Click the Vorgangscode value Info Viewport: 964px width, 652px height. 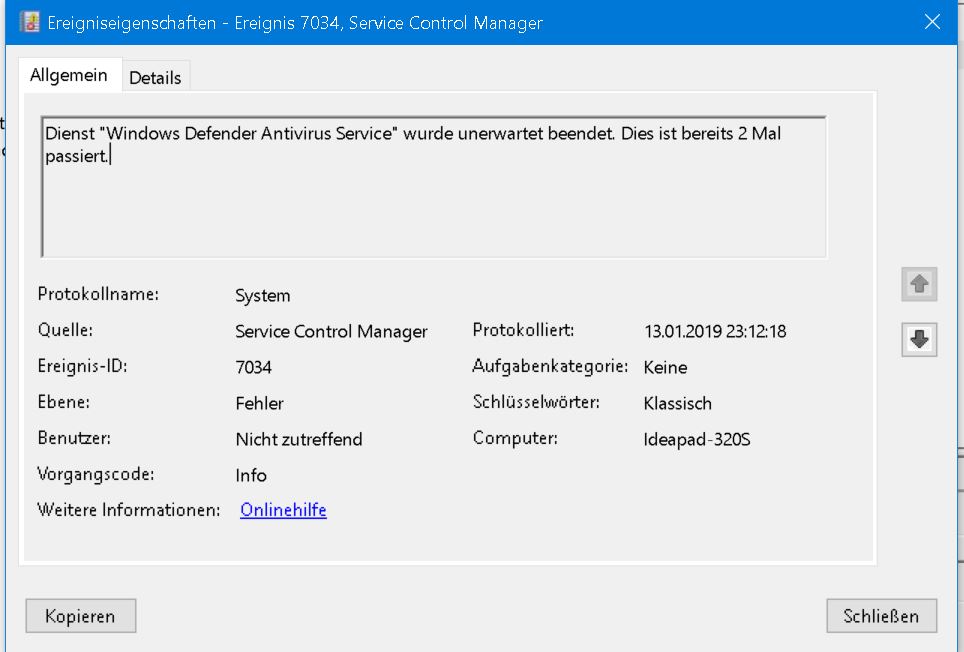(251, 475)
